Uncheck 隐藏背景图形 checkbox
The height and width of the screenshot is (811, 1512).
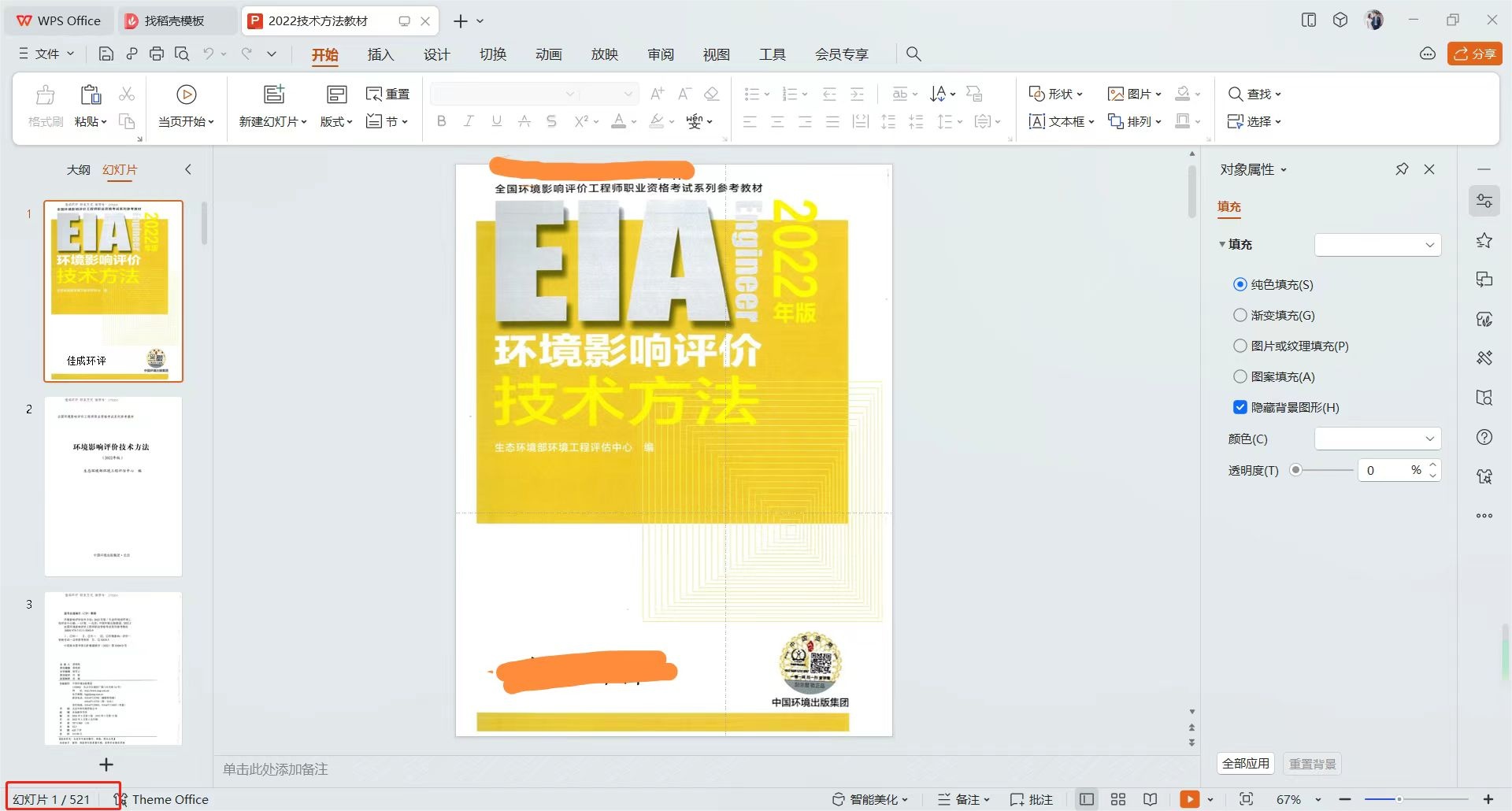click(x=1239, y=407)
